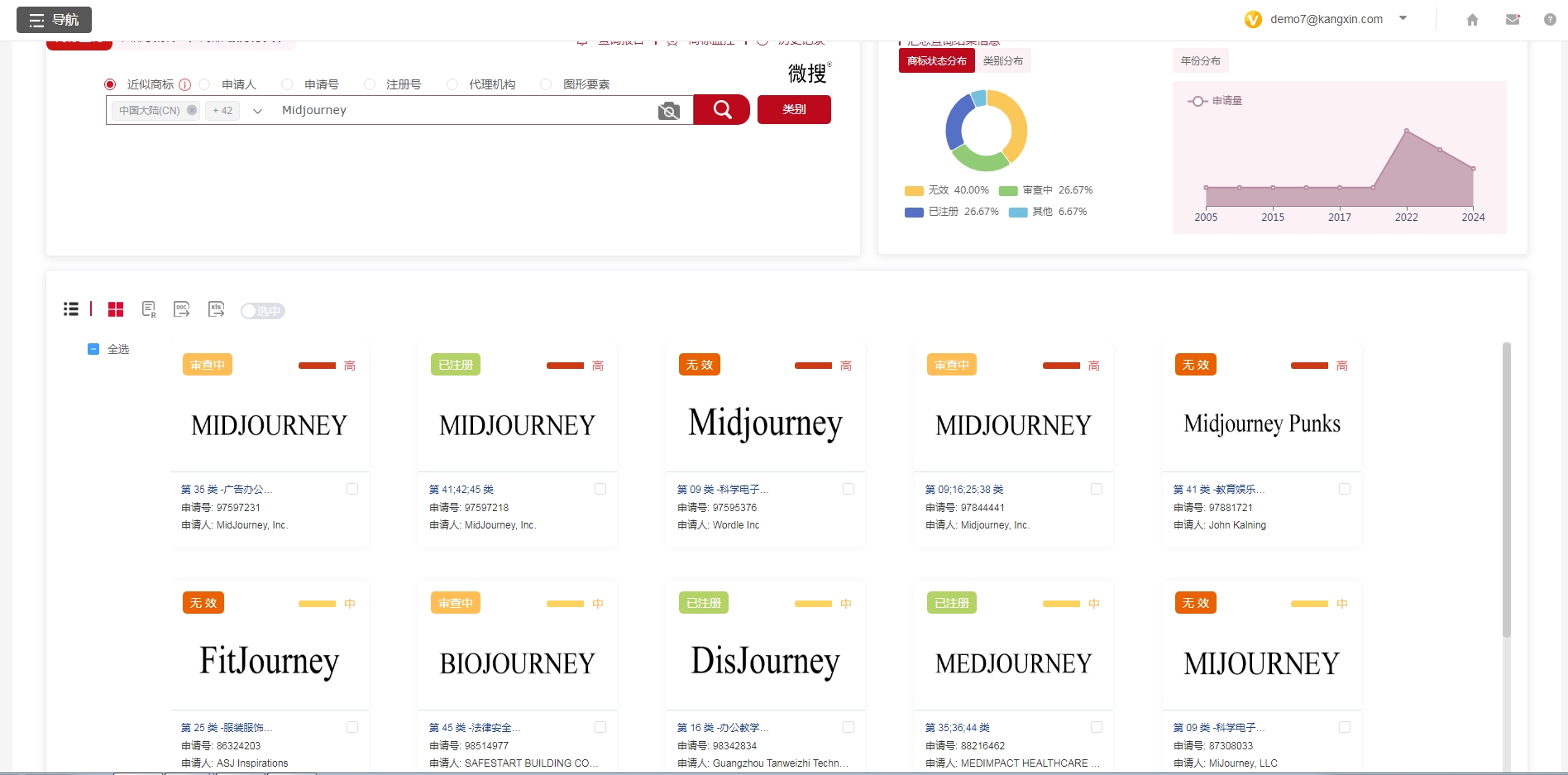Viewport: 1568px width, 775px height.
Task: Click link 第 25 类 -服装服饰…
Action: pos(227,728)
